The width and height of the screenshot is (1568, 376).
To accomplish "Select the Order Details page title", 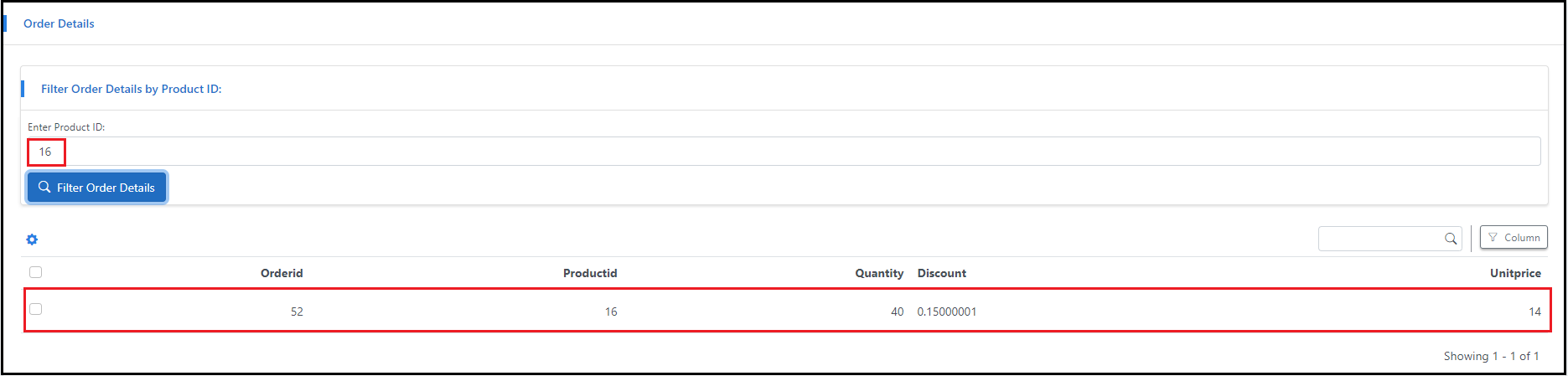I will tap(59, 23).
